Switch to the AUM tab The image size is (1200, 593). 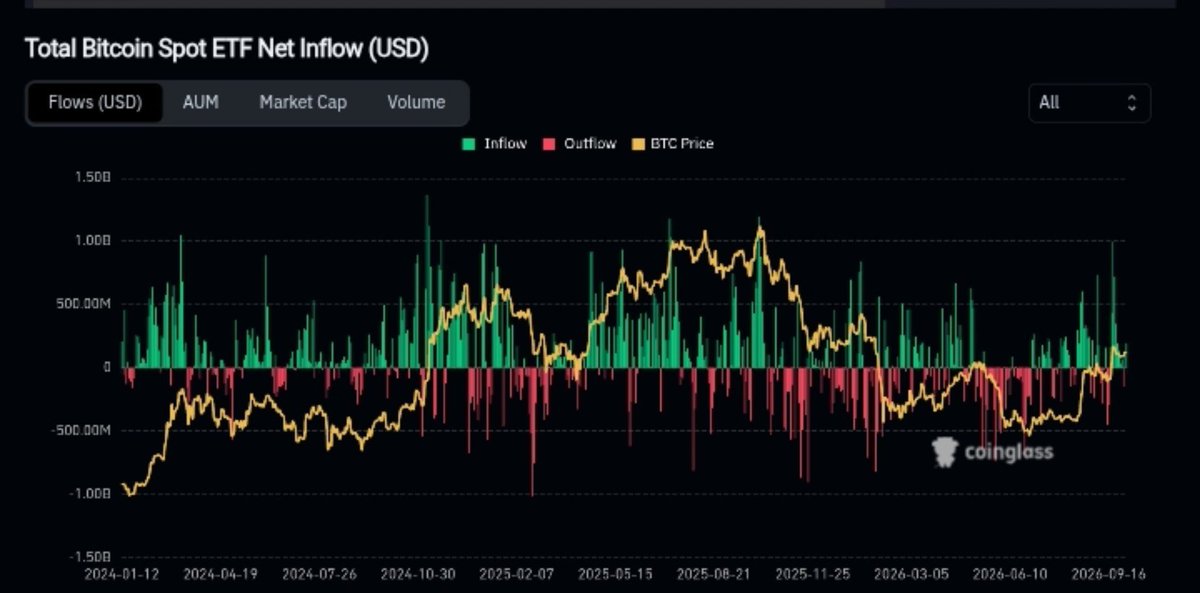coord(201,102)
